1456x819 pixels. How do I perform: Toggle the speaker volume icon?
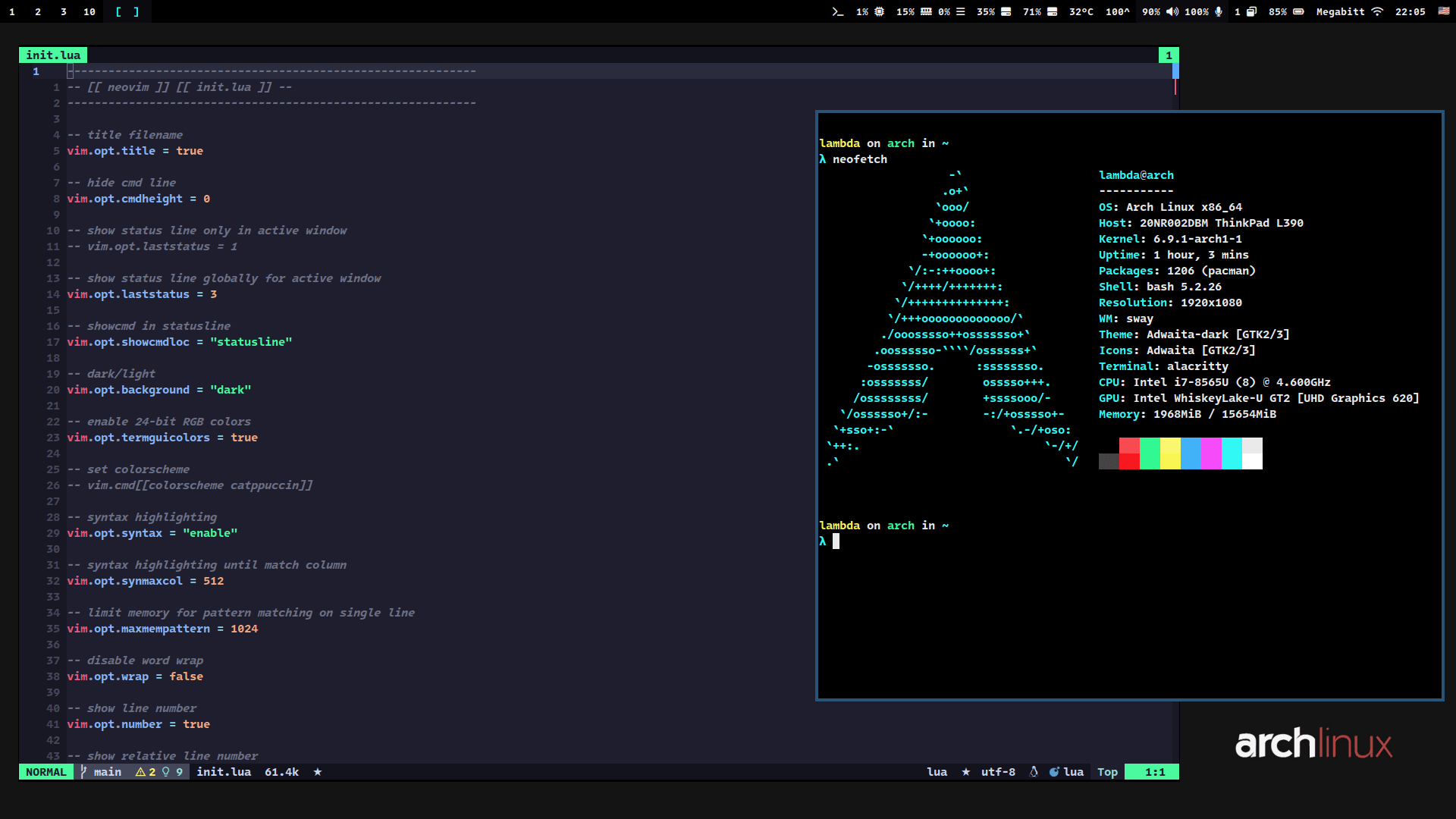pos(1173,11)
